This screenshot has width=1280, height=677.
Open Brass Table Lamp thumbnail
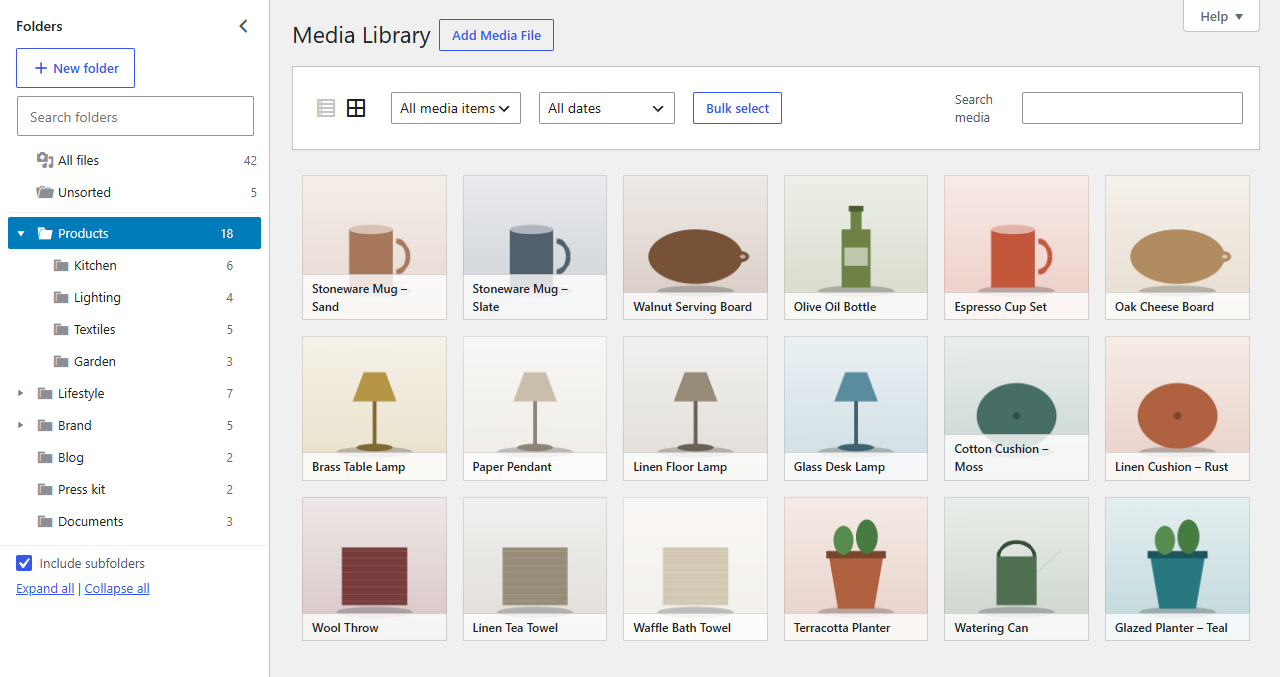coord(374,408)
